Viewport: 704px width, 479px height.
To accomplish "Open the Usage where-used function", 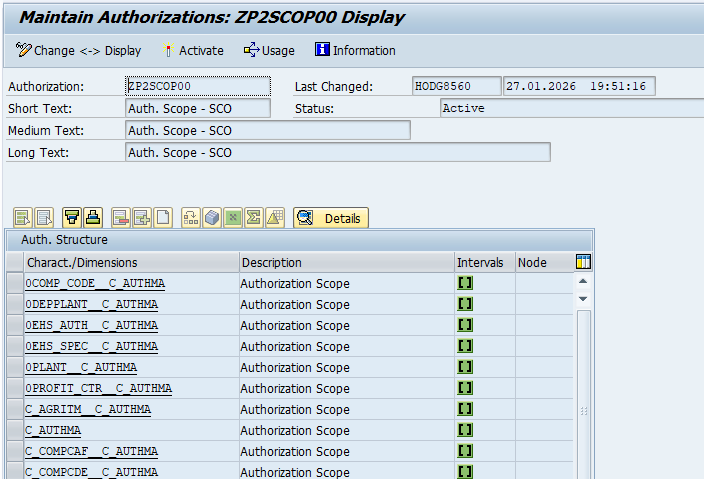I will (x=269, y=50).
